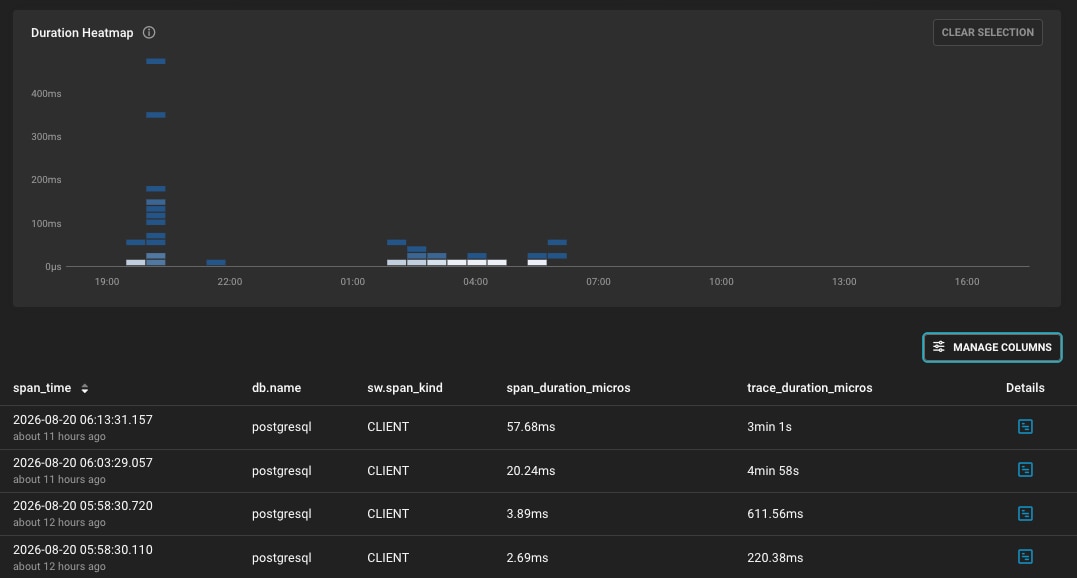Click the sw.span_kind column header
1077x578 pixels.
[x=405, y=388]
